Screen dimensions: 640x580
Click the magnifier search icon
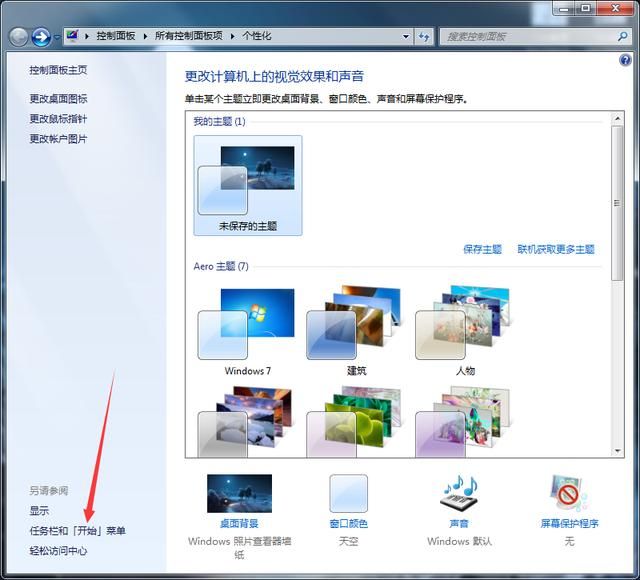[622, 37]
